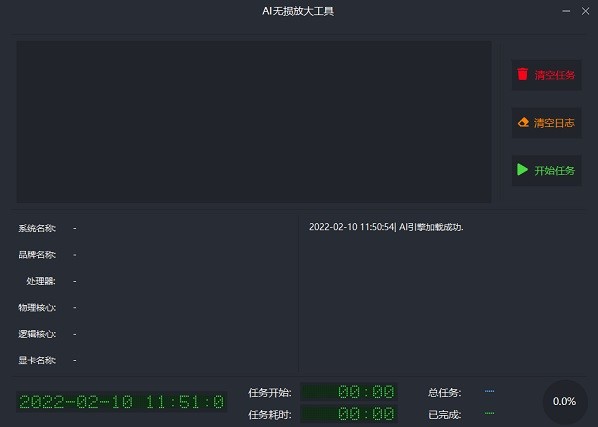Image resolution: width=598 pixels, height=427 pixels.
Task: Click the 处理器 label
Action: (x=41, y=281)
